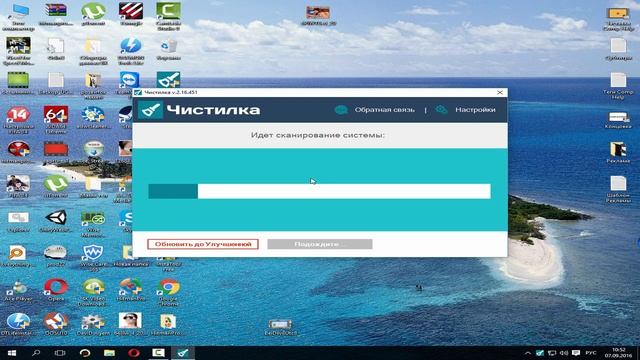This screenshot has height=360, width=640.
Task: Open taskbar search magnifier
Action: coord(36,353)
